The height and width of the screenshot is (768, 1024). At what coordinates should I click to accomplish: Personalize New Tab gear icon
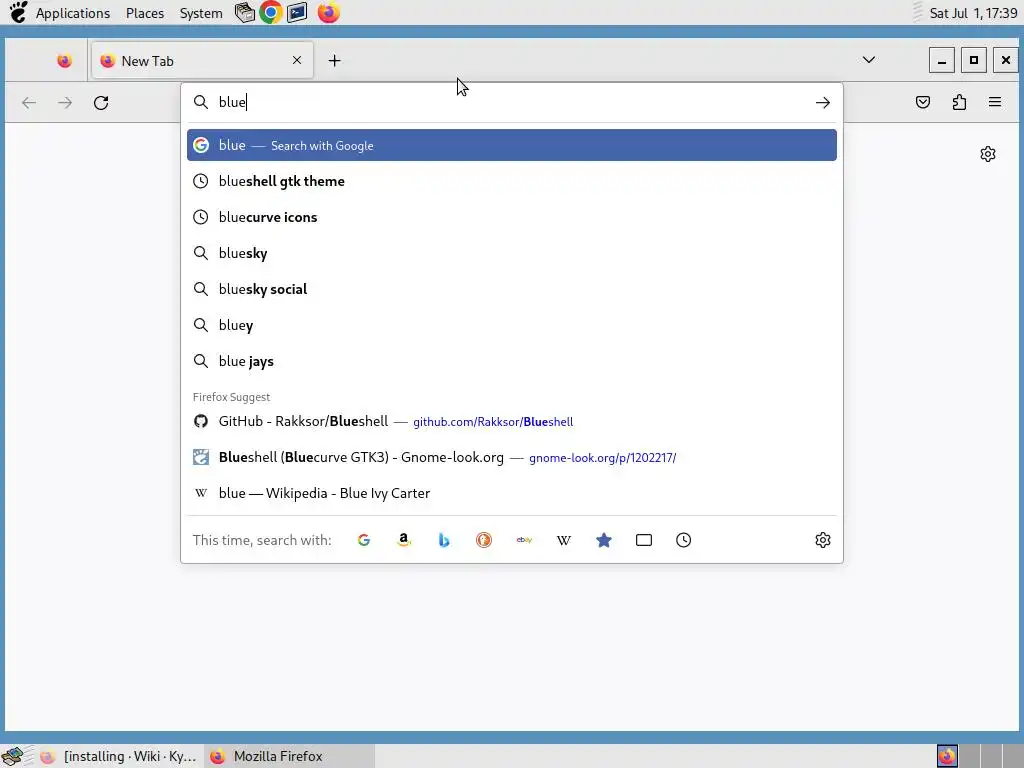[x=987, y=154]
